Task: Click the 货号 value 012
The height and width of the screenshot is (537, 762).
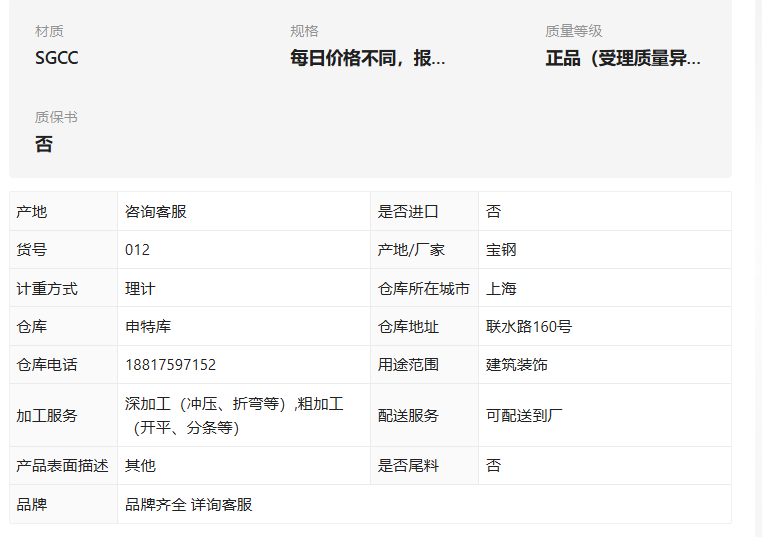Action: [138, 250]
